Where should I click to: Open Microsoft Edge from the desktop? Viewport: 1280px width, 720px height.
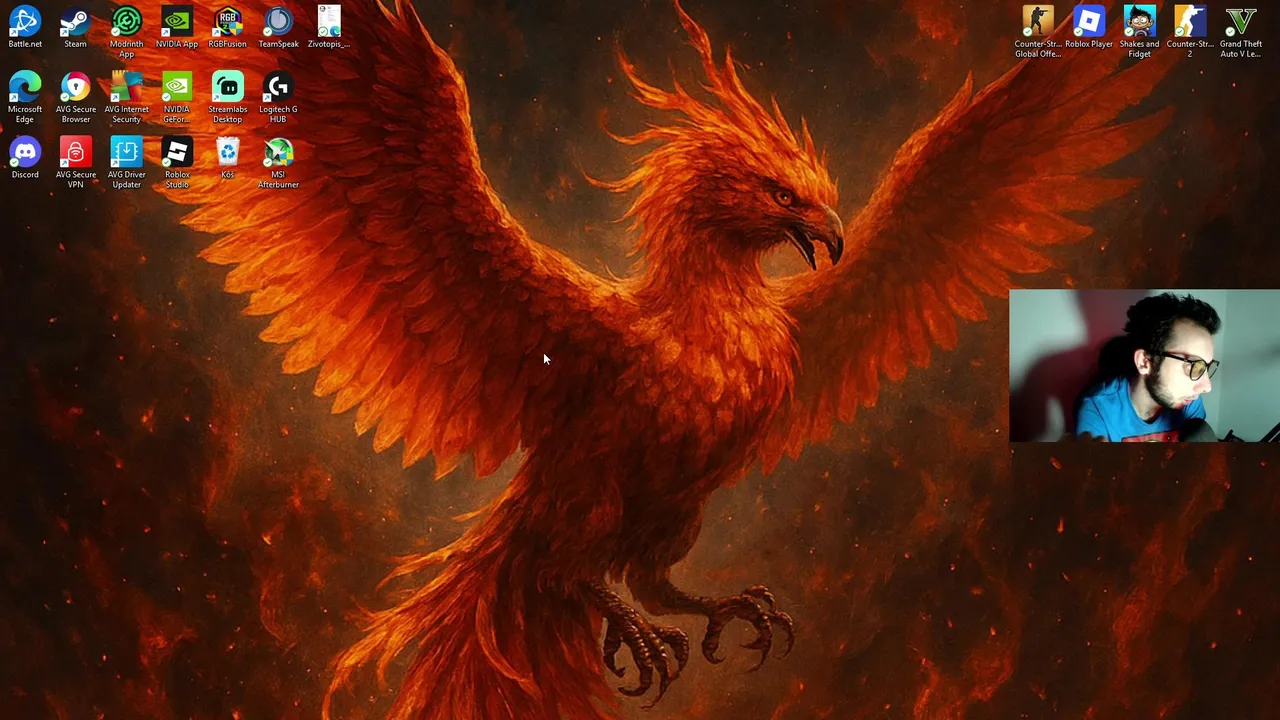click(x=25, y=97)
